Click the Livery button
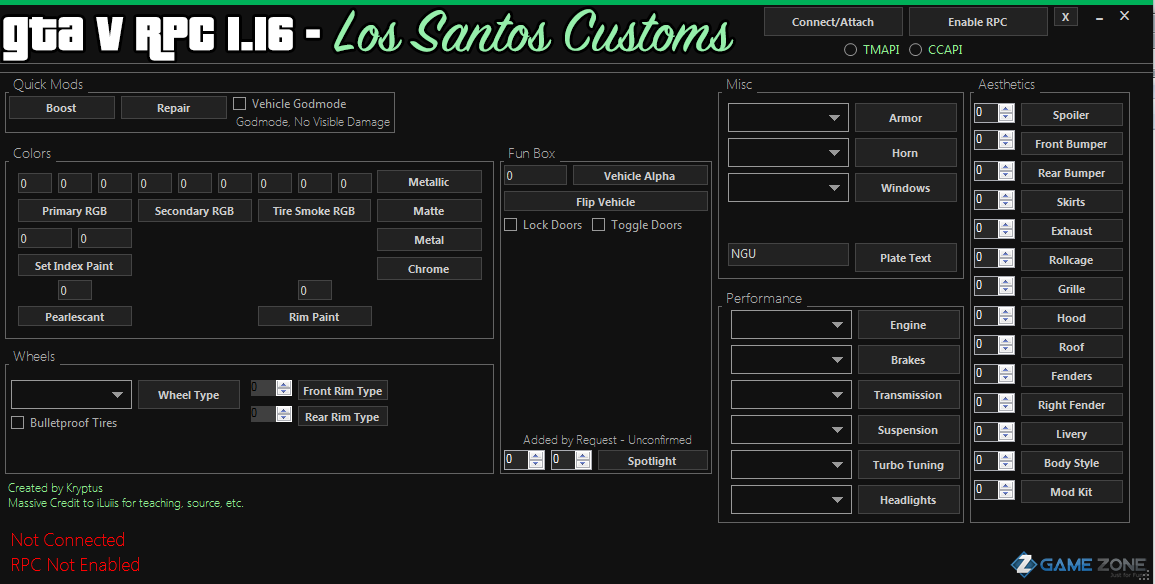 coord(1071,434)
